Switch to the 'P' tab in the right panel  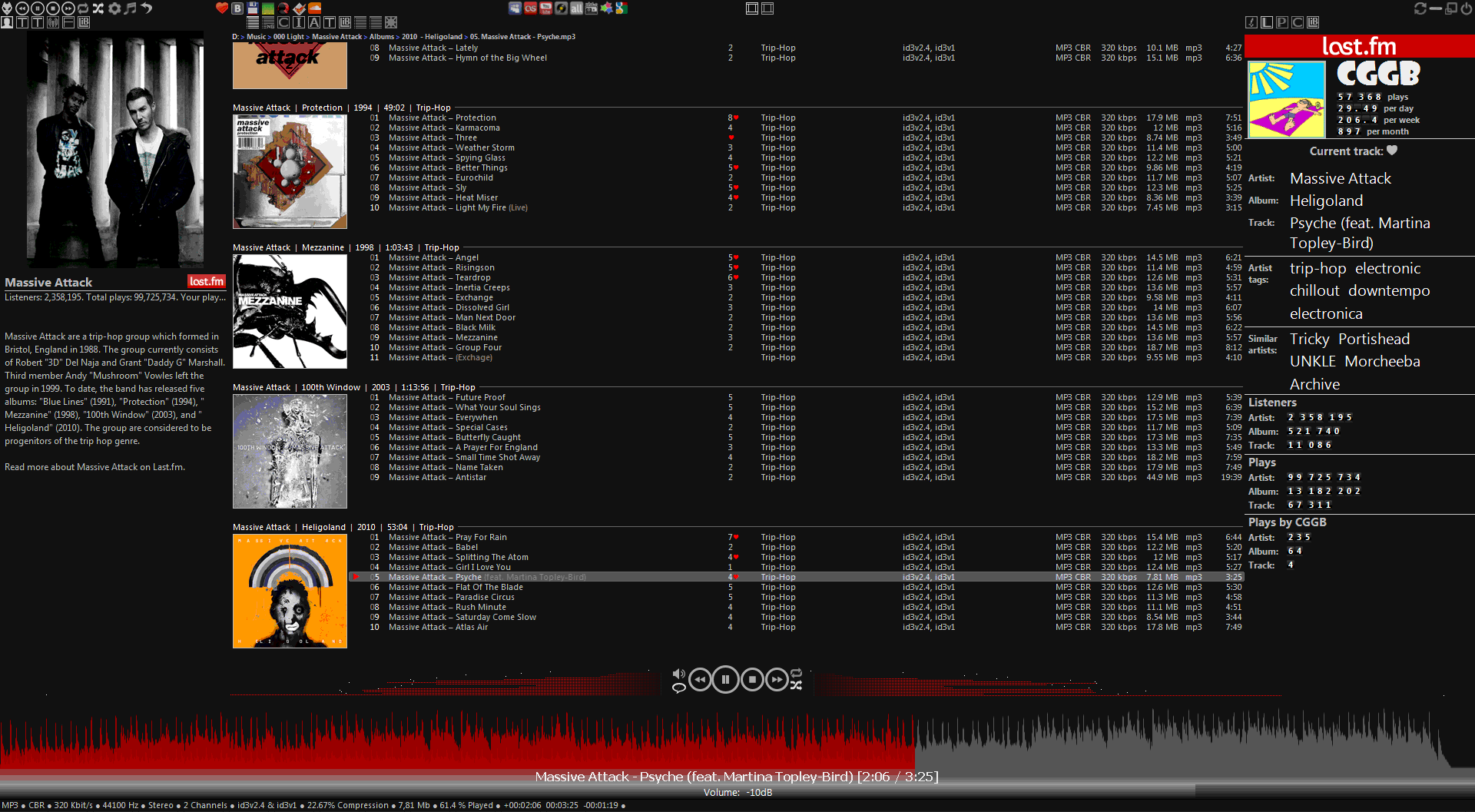[1282, 22]
